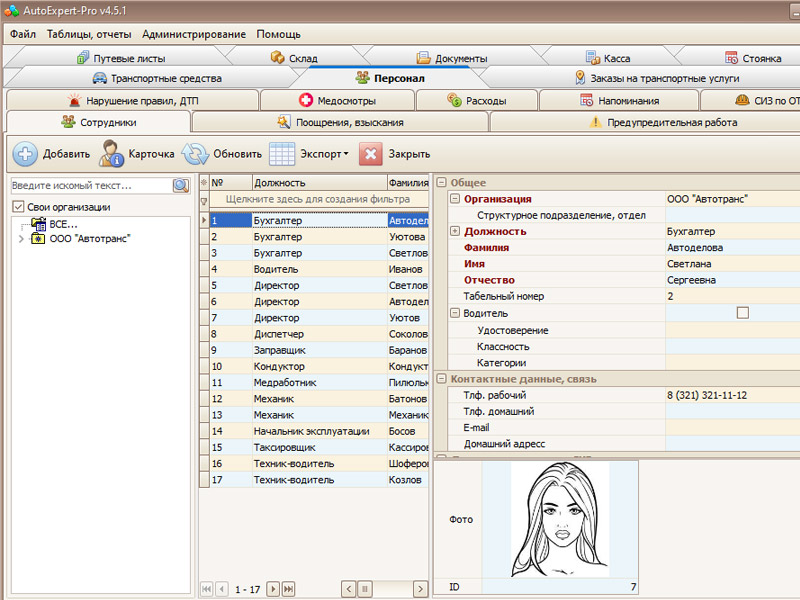Click the grid corner asterisk selector
800x600 pixels.
(204, 182)
